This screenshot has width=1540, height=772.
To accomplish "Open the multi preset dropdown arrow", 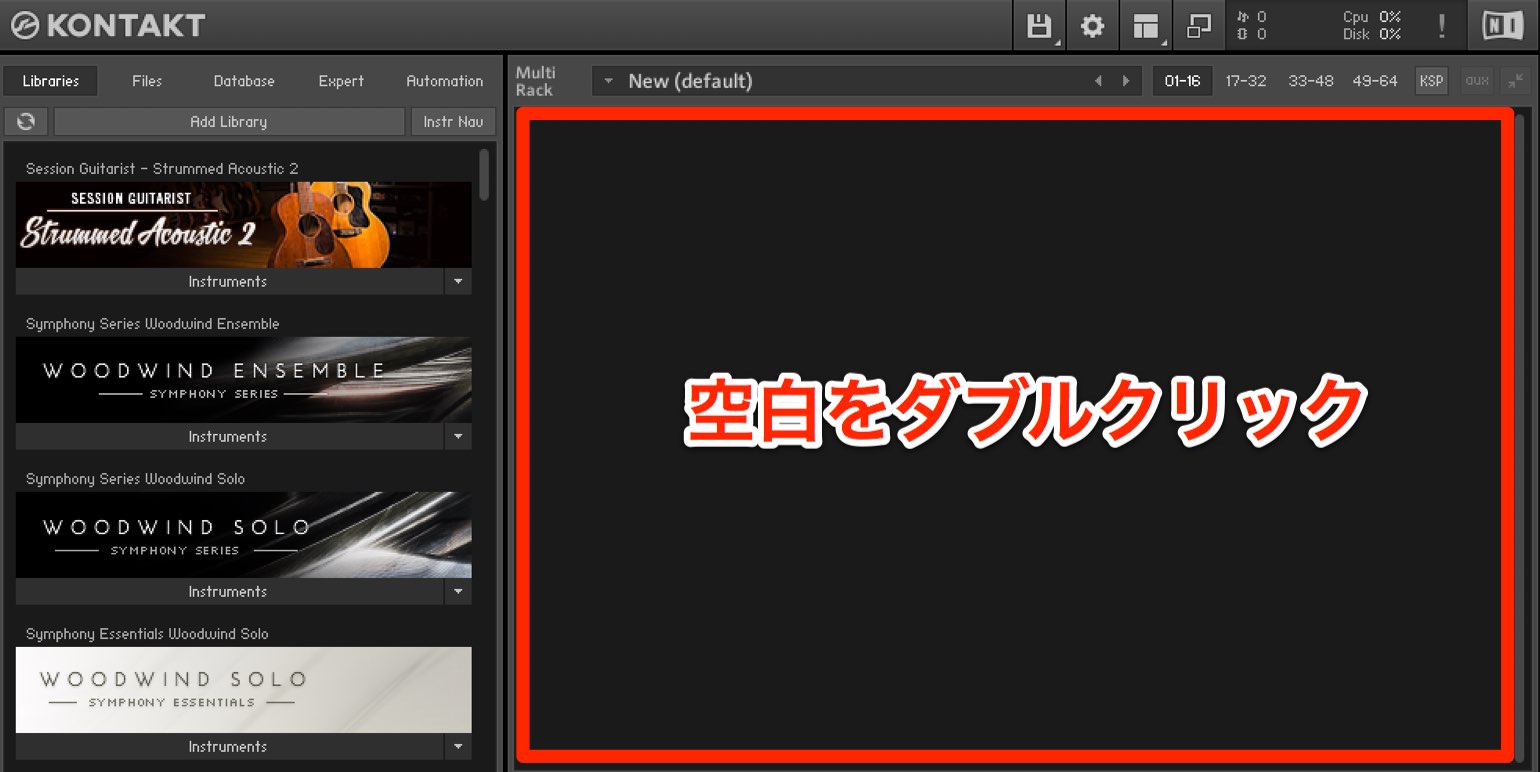I will pyautogui.click(x=608, y=81).
